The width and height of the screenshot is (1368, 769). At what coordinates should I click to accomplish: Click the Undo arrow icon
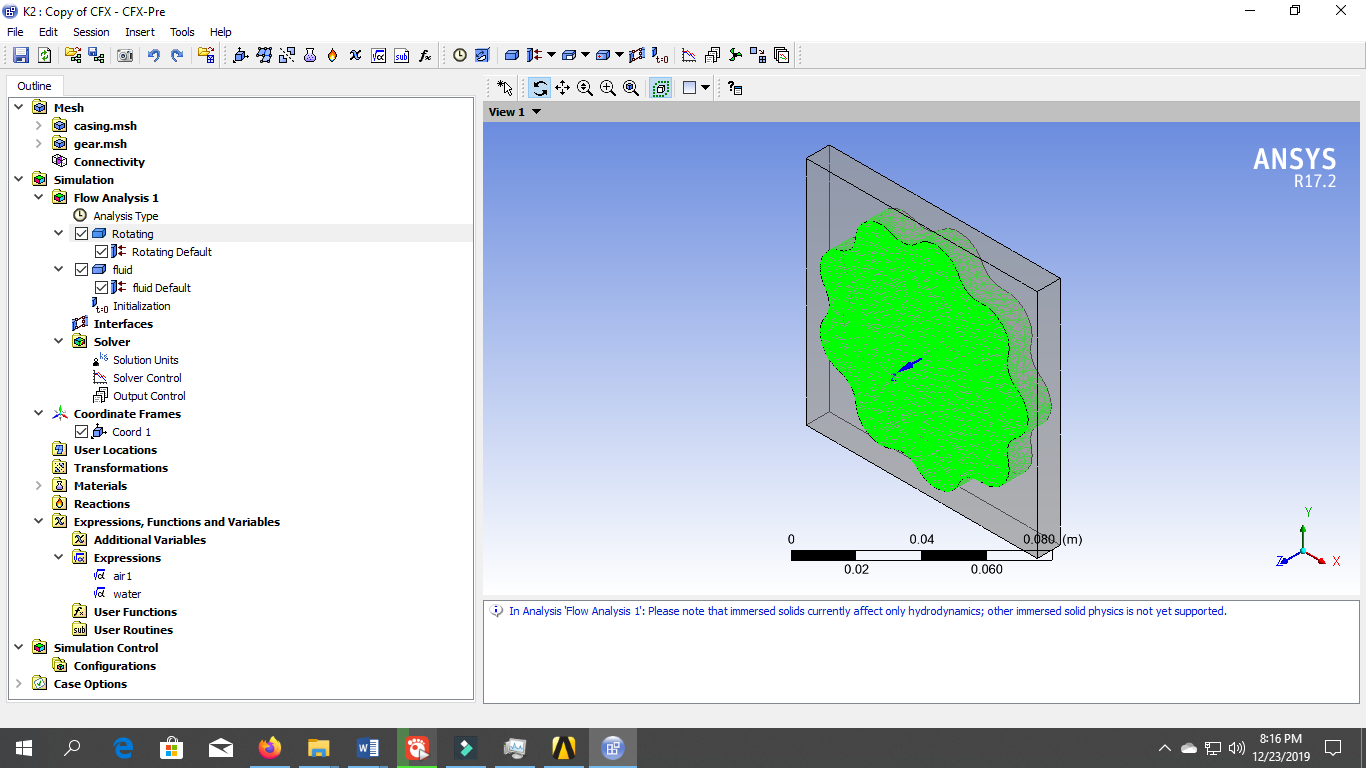pos(154,56)
